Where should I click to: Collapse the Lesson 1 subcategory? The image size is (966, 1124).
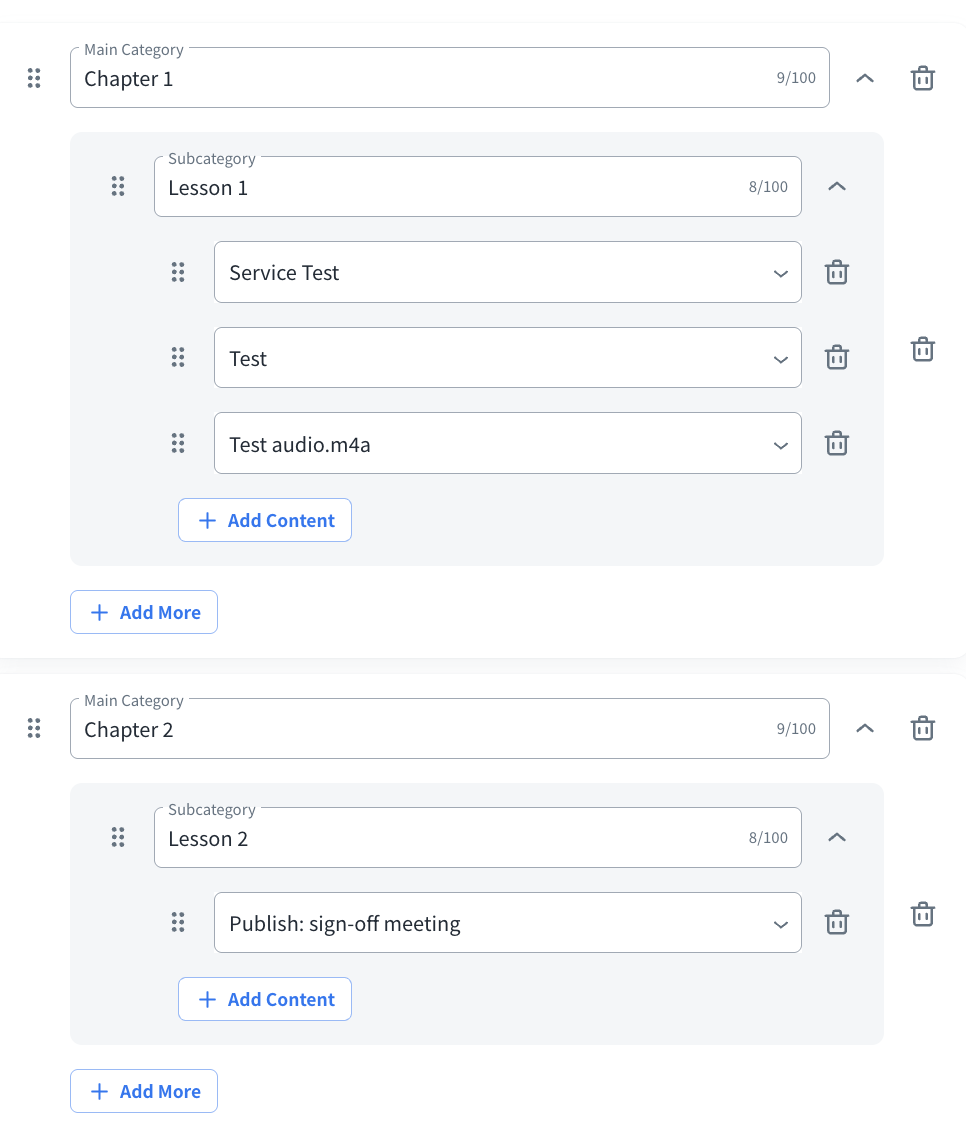tap(837, 186)
